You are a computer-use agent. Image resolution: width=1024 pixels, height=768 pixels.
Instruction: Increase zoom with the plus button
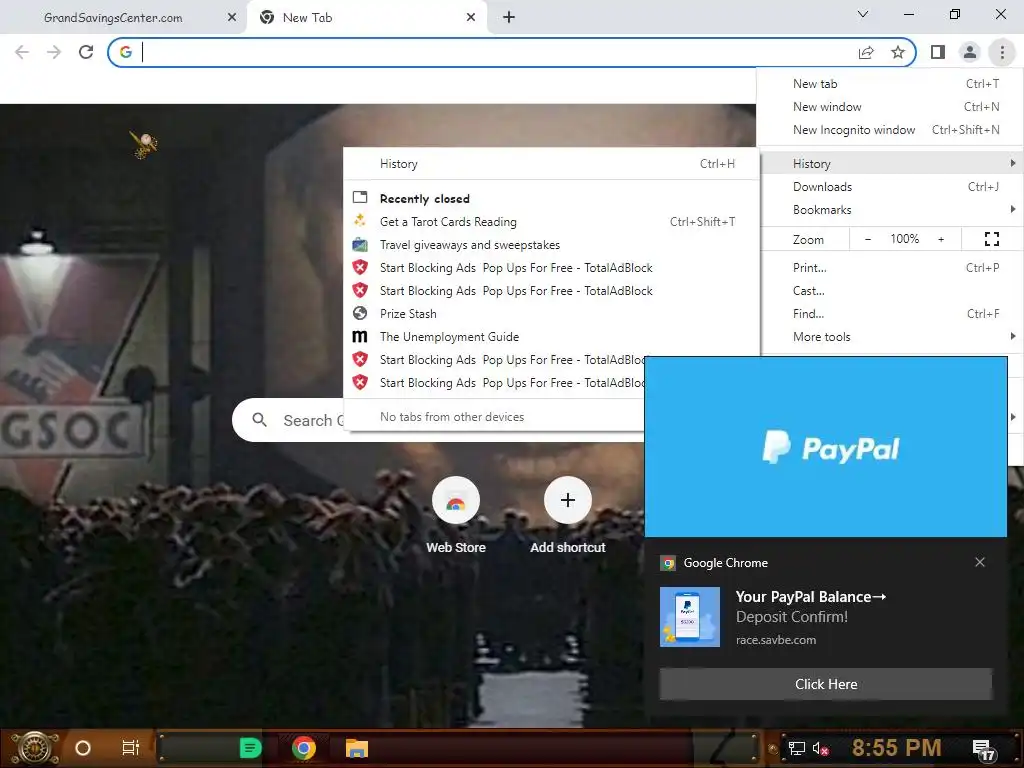941,239
